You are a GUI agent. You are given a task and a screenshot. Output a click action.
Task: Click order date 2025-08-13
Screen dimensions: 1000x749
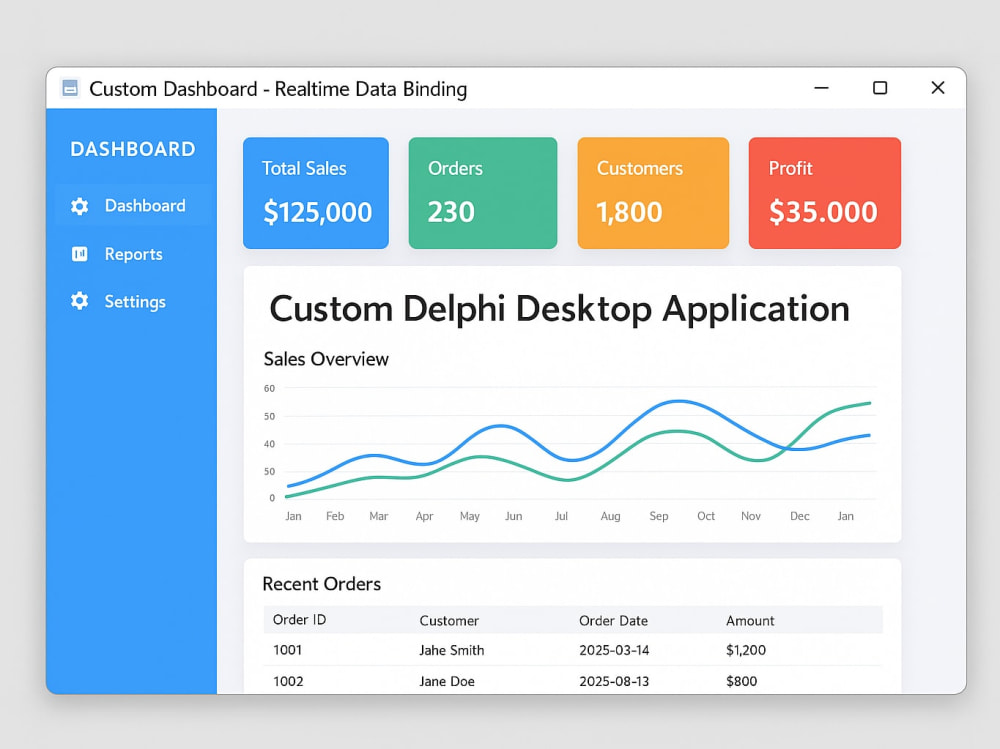[614, 681]
